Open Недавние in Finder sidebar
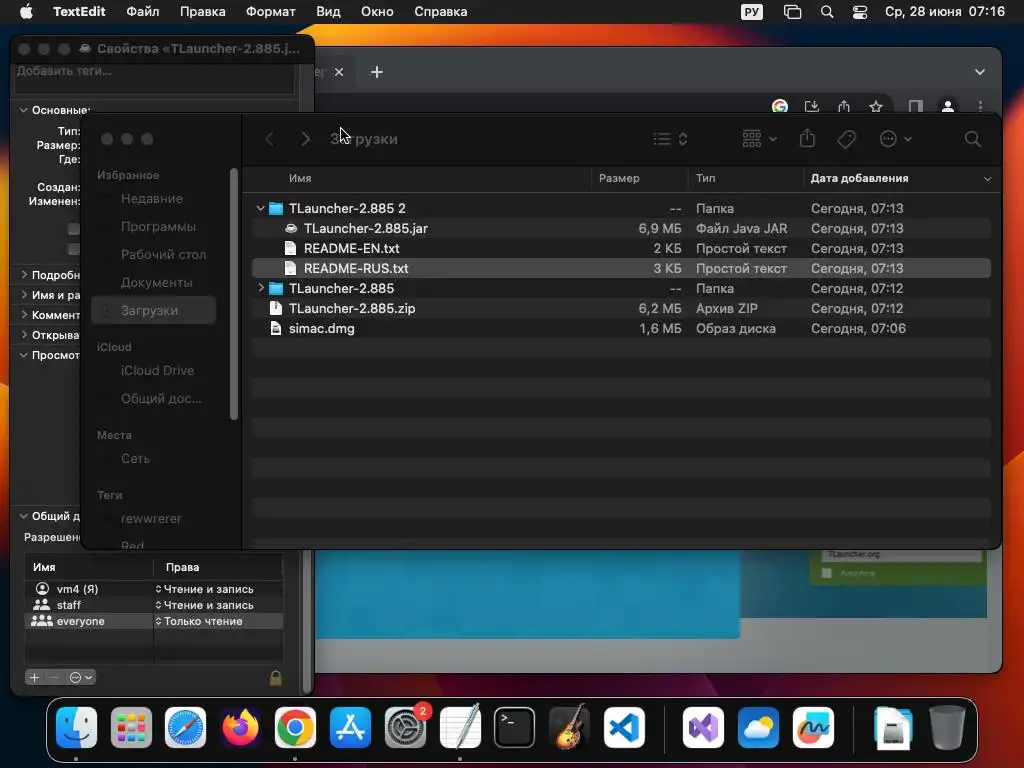Image resolution: width=1024 pixels, height=768 pixels. pyautogui.click(x=154, y=199)
